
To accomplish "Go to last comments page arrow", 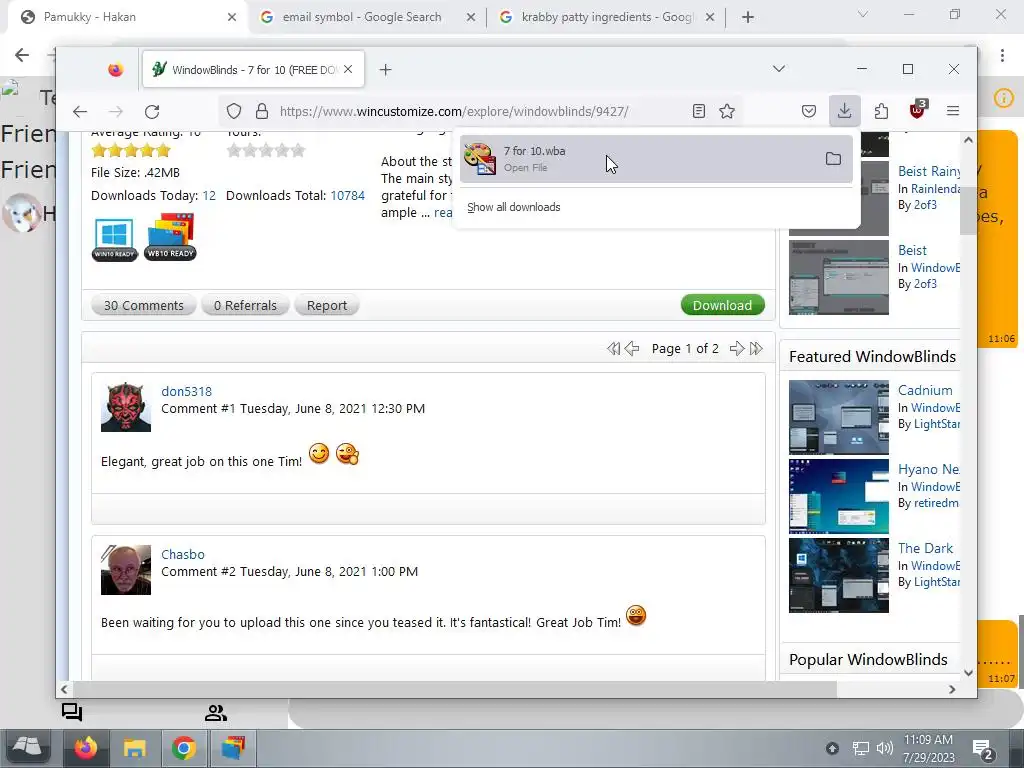I will coord(756,348).
